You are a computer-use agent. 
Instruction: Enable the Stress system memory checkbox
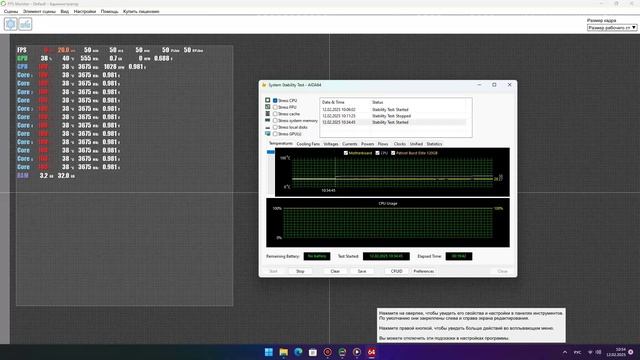tap(275, 121)
